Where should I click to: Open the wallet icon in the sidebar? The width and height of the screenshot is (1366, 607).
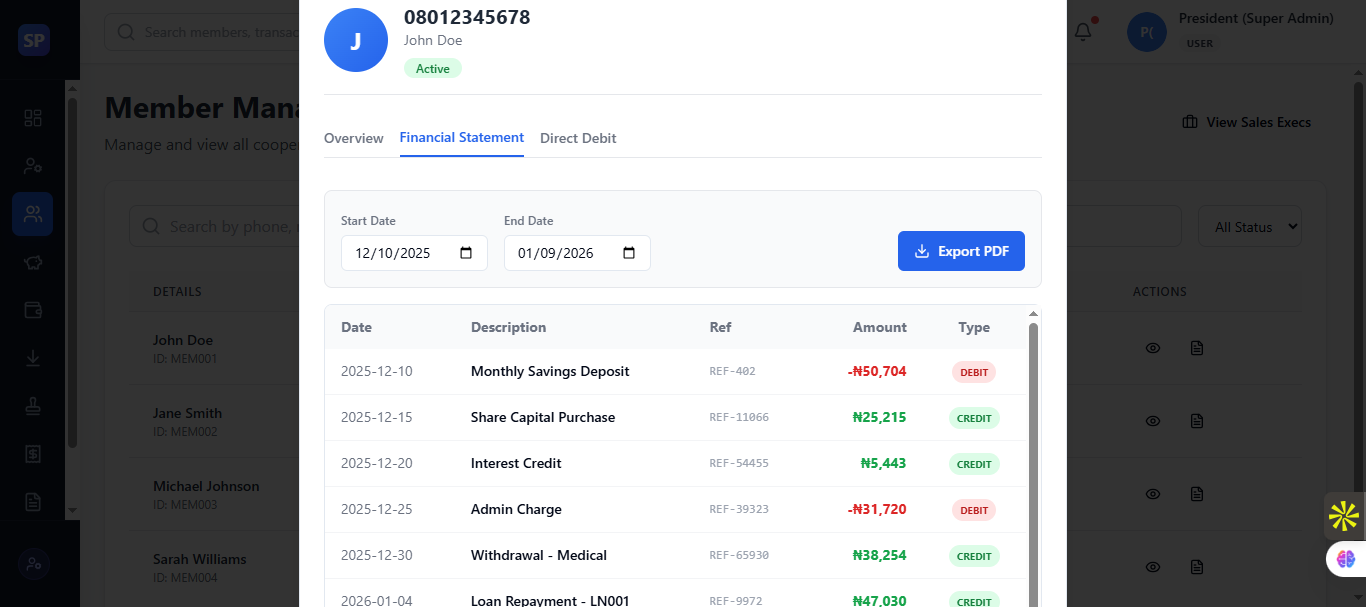point(33,310)
